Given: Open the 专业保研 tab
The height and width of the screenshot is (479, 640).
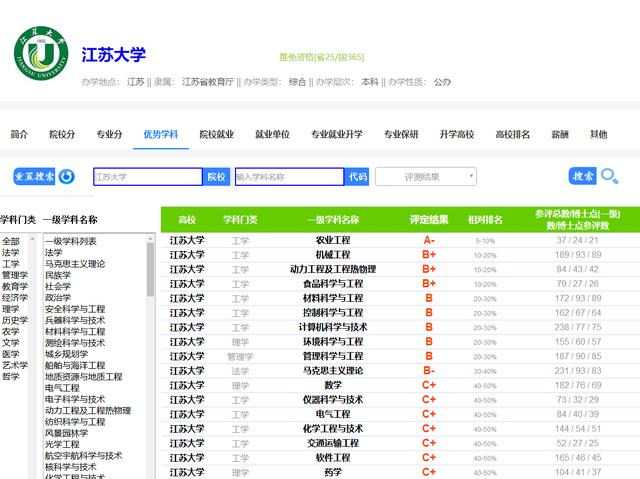Looking at the screenshot, I should (401, 134).
